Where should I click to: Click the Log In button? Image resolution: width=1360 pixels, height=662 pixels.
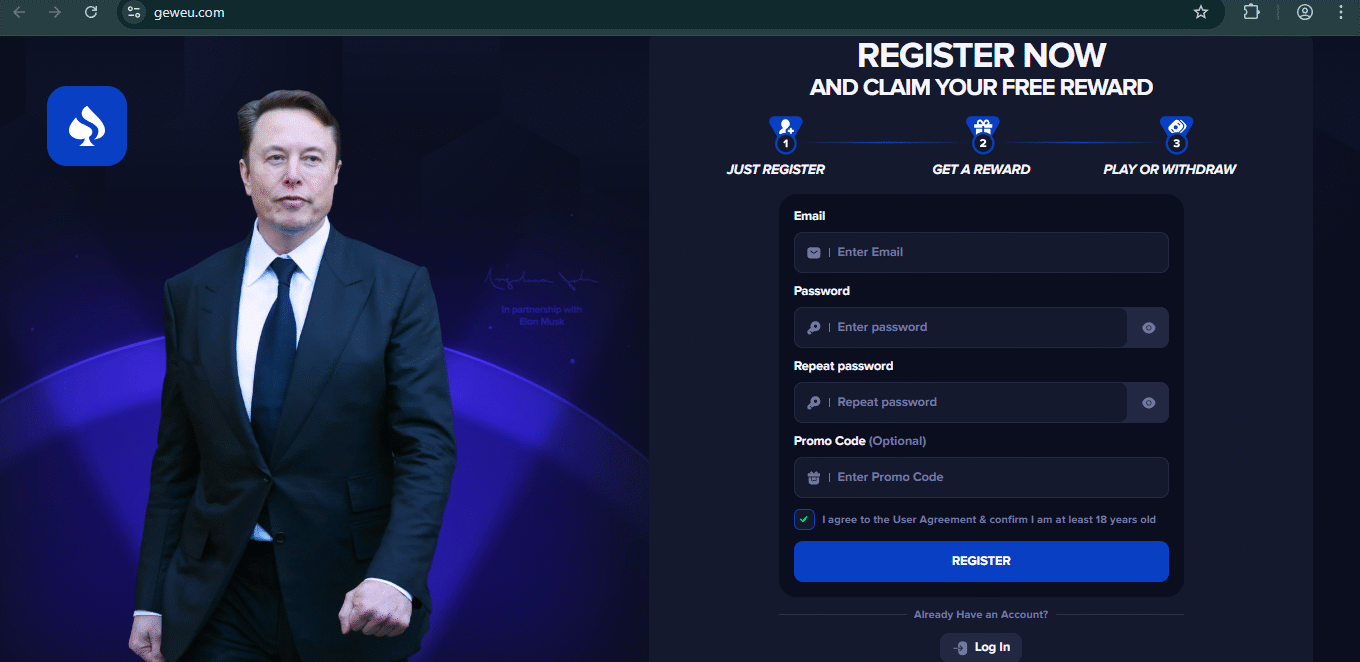[981, 646]
